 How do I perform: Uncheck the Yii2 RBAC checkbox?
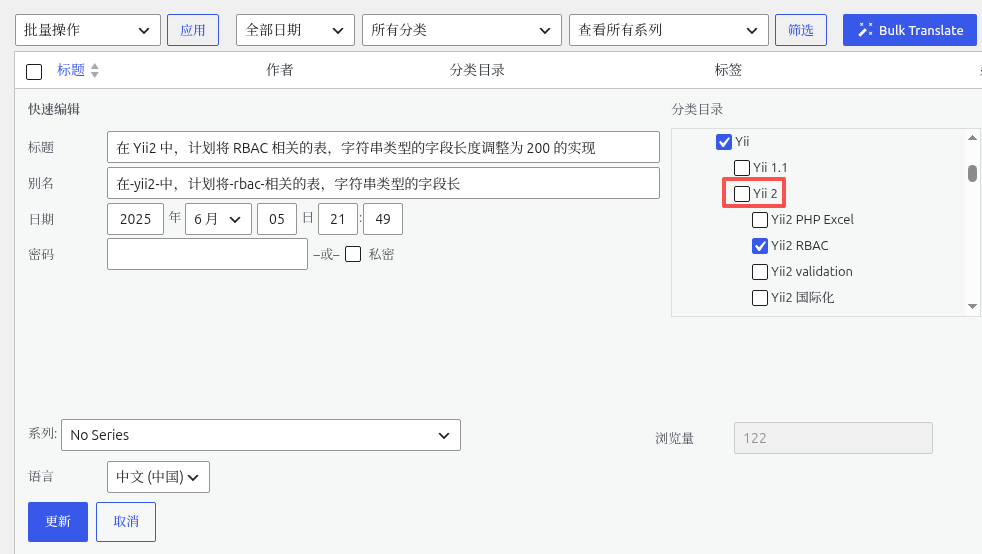coord(760,246)
